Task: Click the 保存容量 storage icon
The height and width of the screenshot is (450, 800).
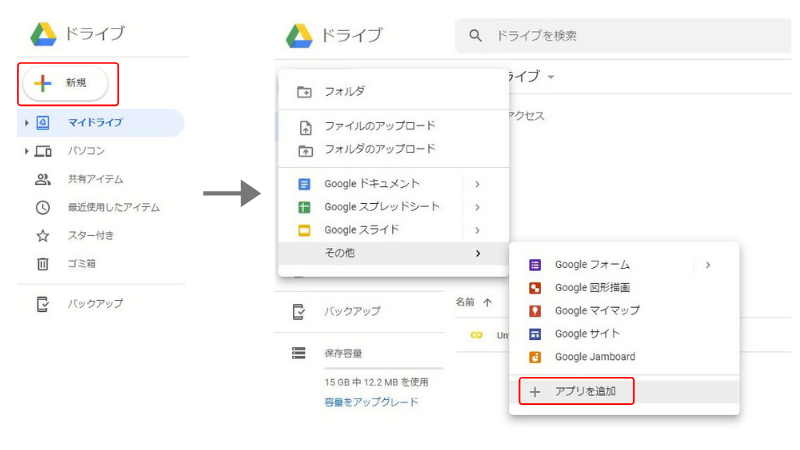Action: [x=298, y=353]
